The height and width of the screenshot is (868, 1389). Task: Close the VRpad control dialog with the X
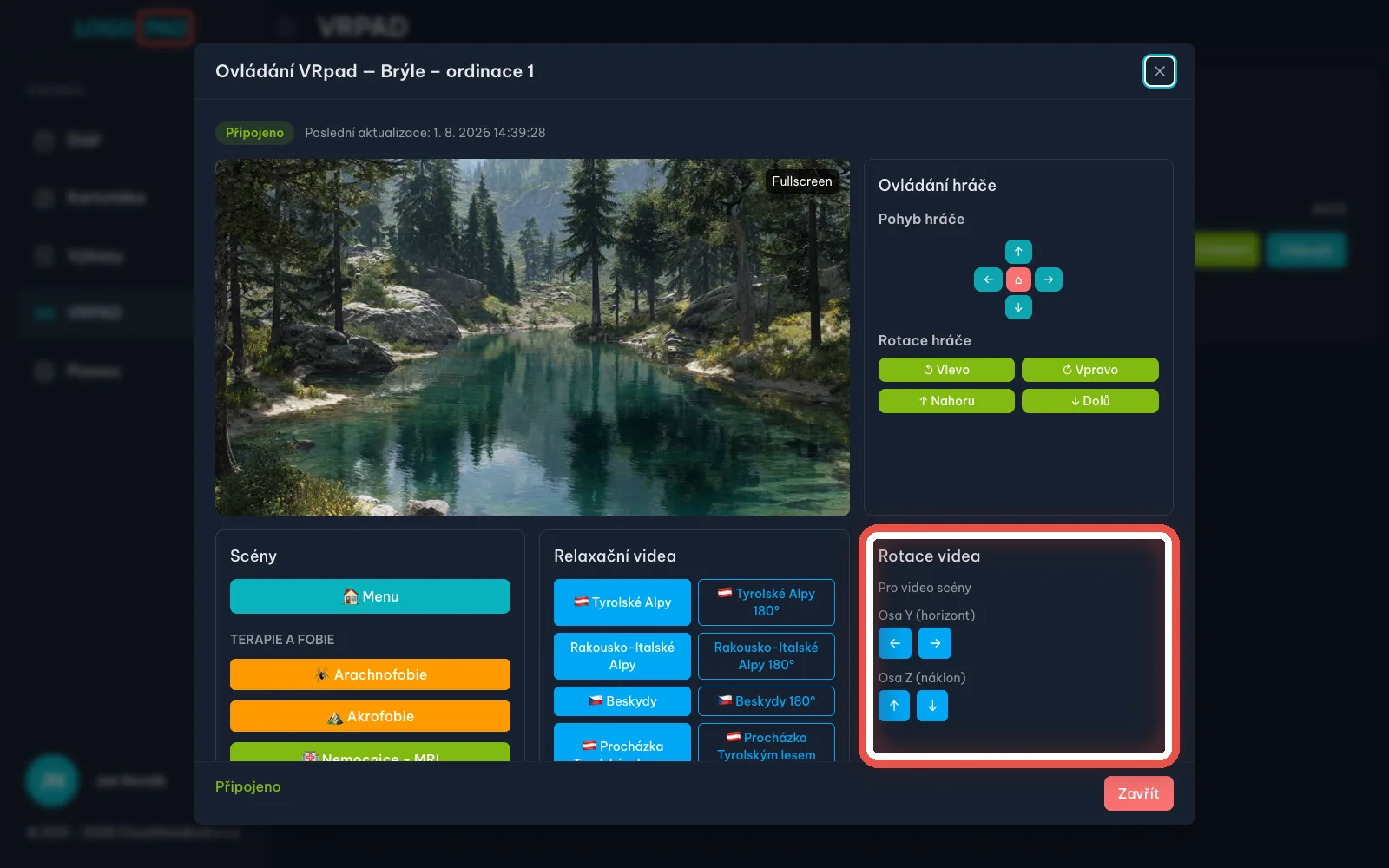(1160, 71)
